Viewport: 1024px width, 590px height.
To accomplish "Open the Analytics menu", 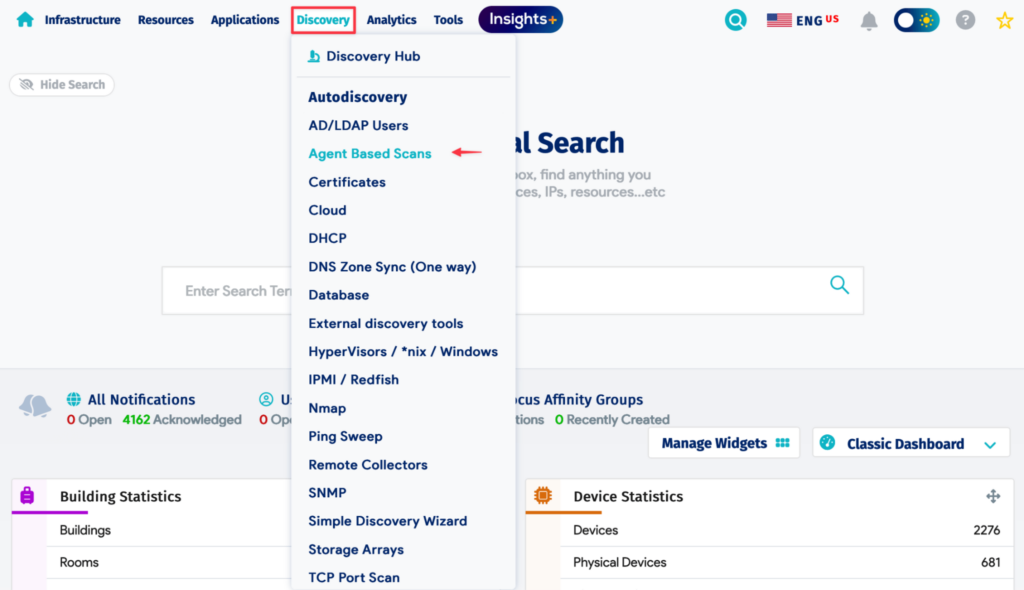I will [391, 20].
